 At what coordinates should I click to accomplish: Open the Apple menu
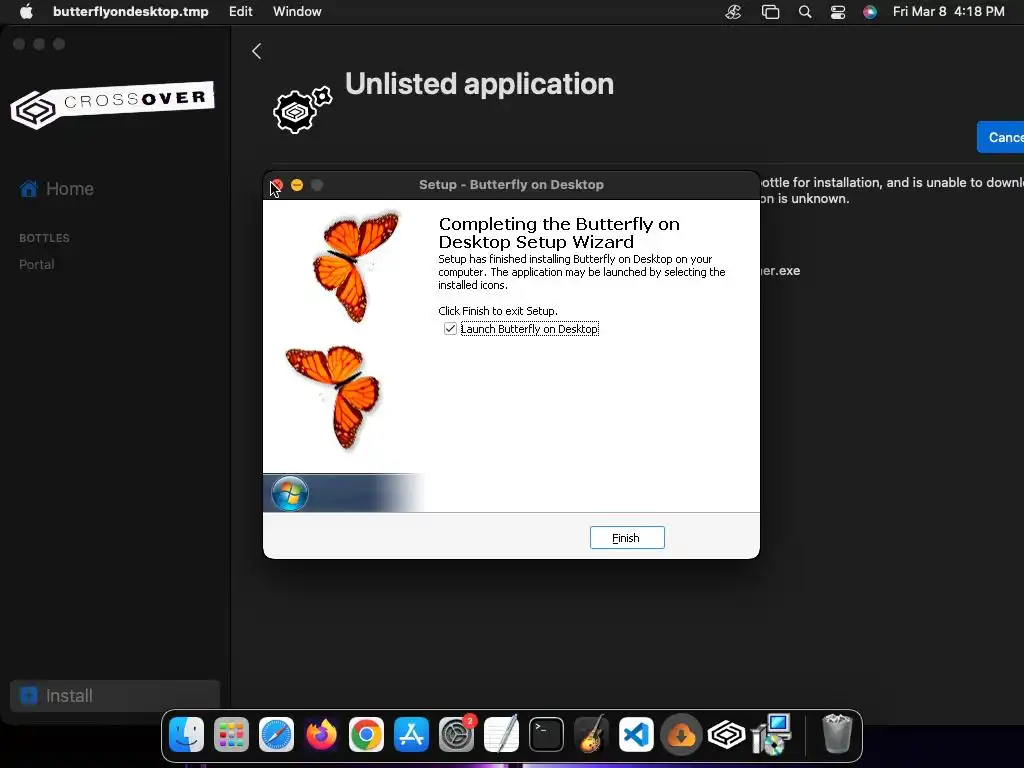26,11
